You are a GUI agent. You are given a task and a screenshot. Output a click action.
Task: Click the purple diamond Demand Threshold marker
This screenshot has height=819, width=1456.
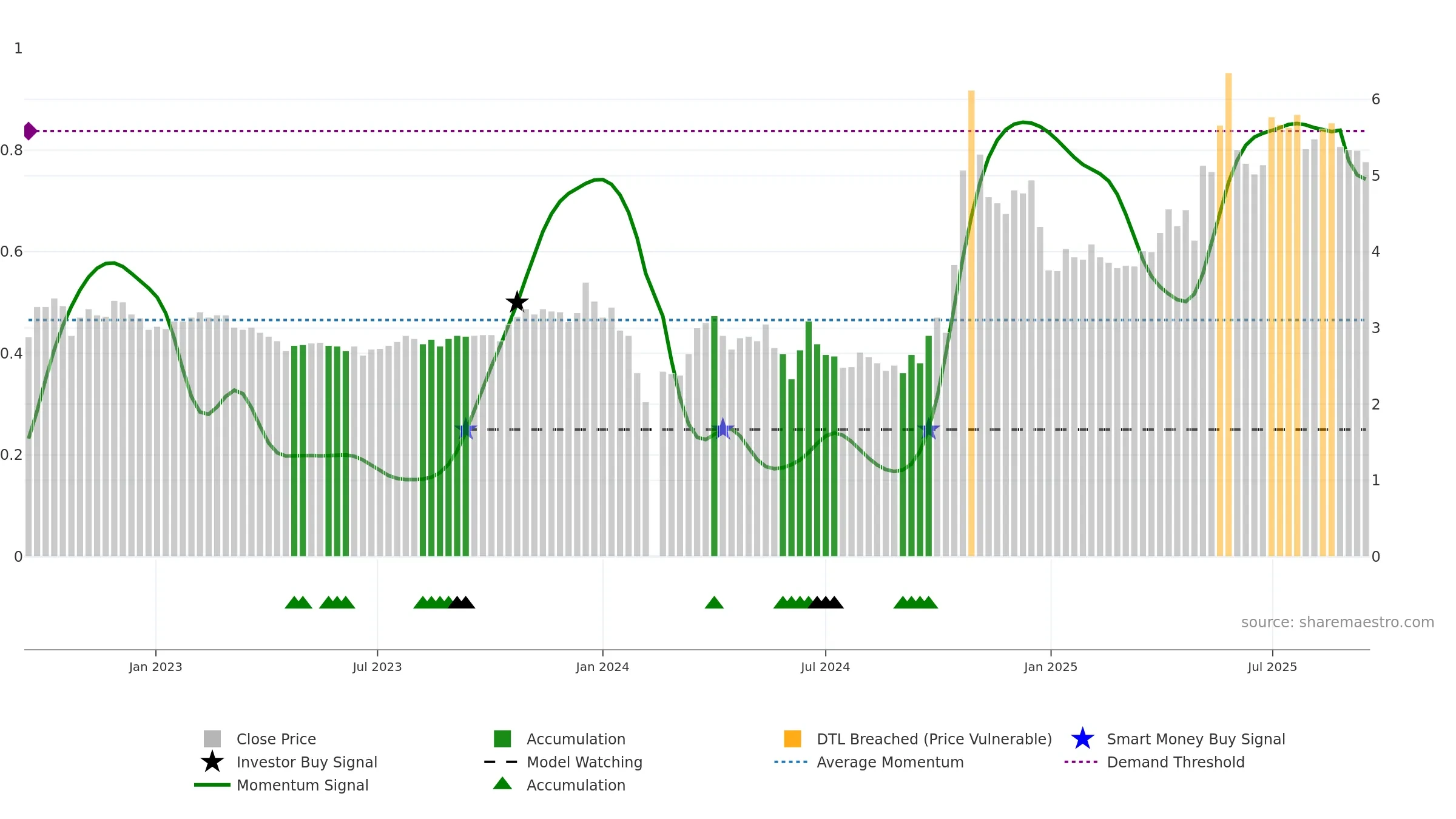(x=30, y=131)
